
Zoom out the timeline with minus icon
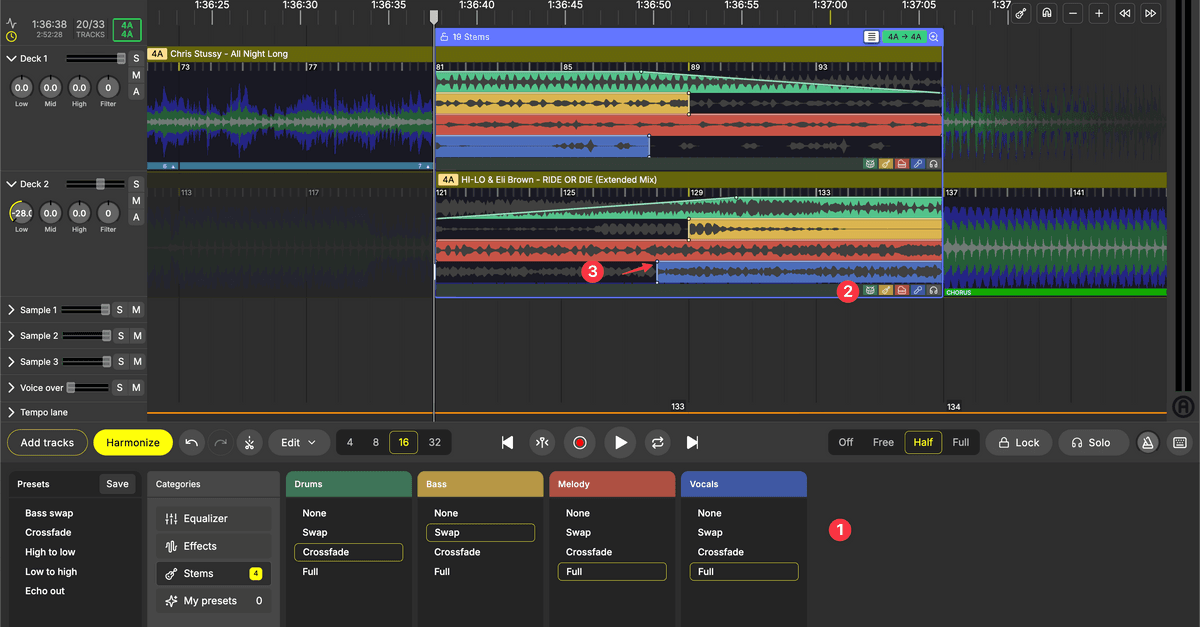[1073, 13]
